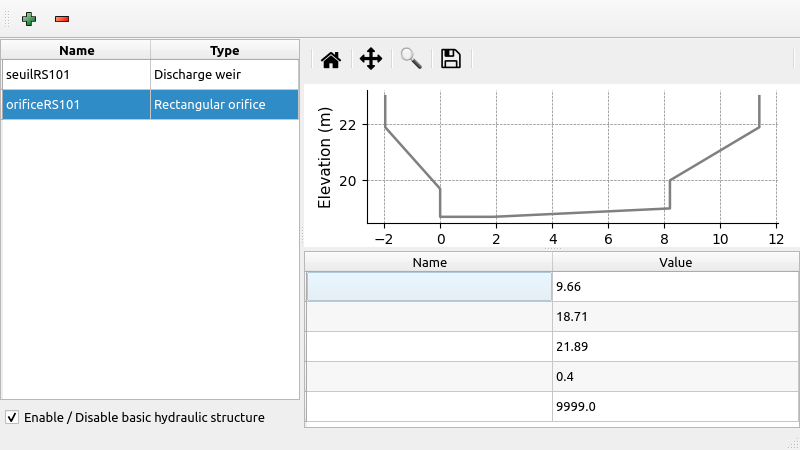Toggle Enable / Disable basic hydraulic structure checkbox

pyautogui.click(x=12, y=417)
